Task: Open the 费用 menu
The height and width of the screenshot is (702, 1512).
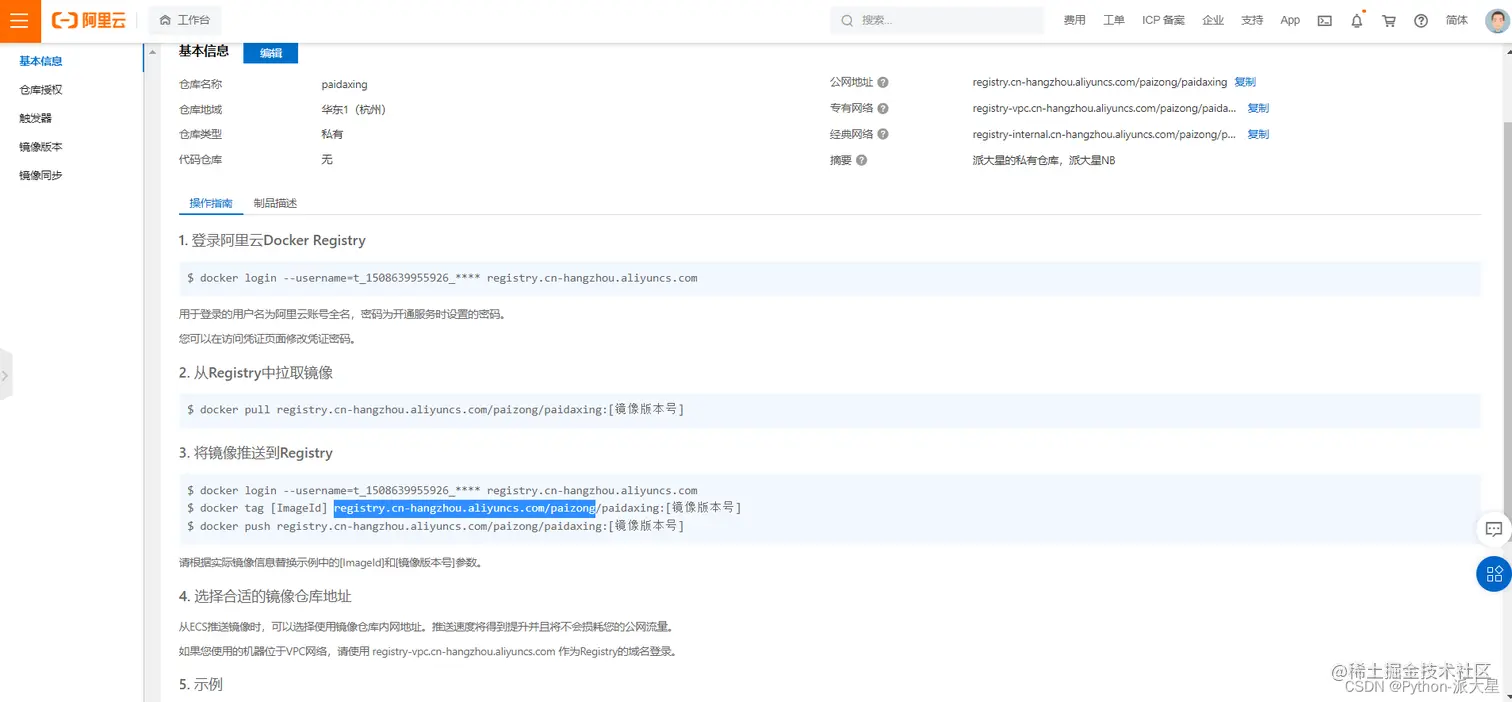Action: pyautogui.click(x=1074, y=20)
